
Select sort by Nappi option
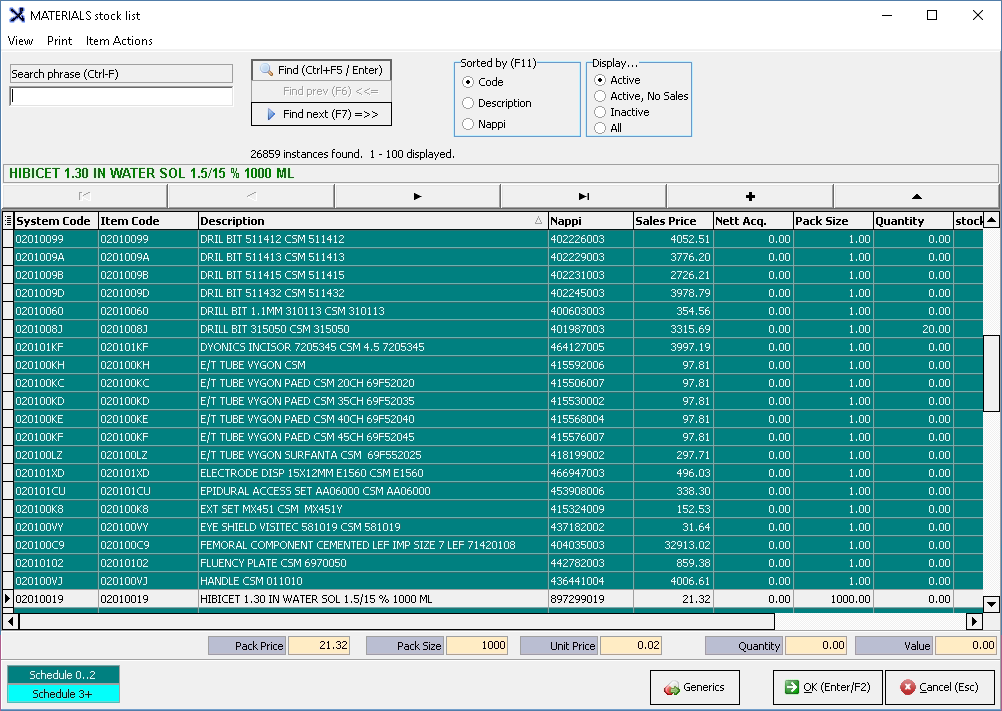coord(468,125)
